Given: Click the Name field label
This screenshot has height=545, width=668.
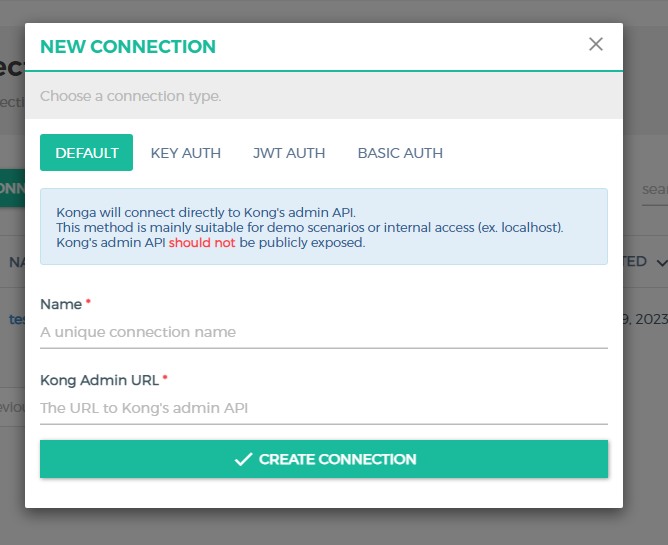Looking at the screenshot, I should (x=61, y=303).
